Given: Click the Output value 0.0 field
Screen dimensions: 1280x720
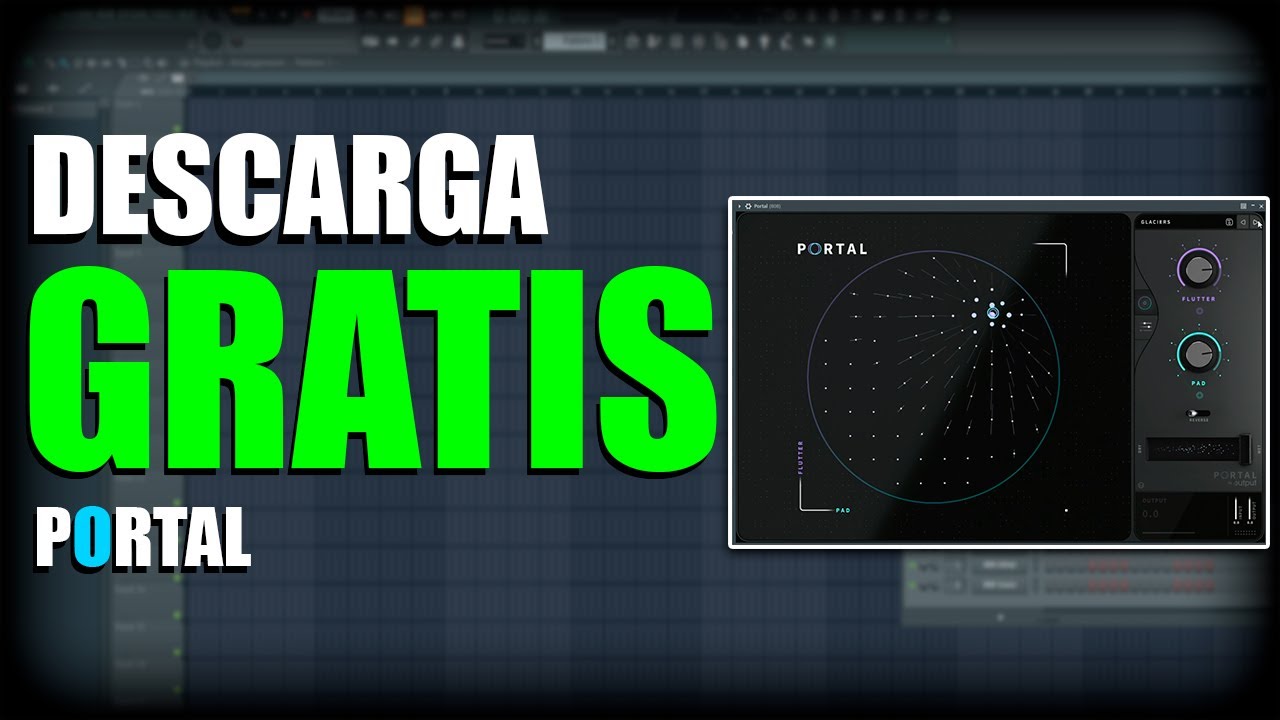Looking at the screenshot, I should pyautogui.click(x=1152, y=514).
